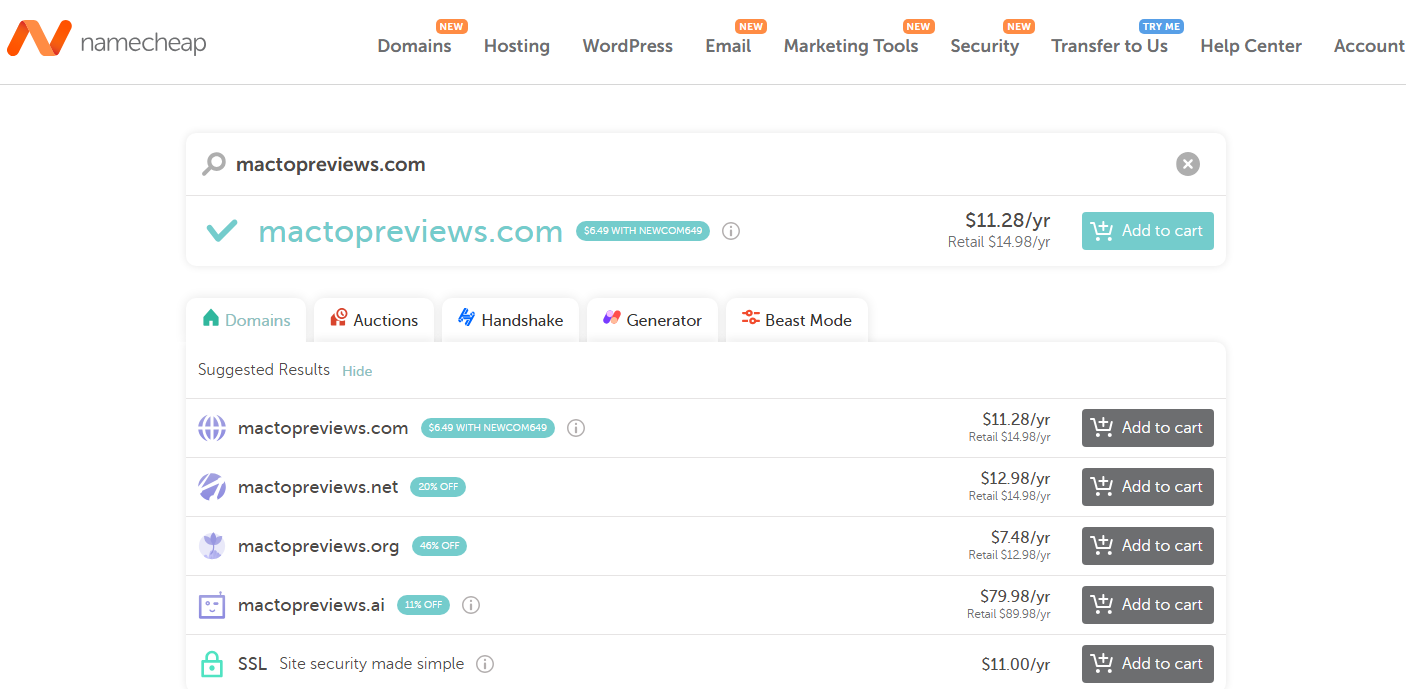This screenshot has width=1406, height=689.
Task: Click the mactopreviews.net domain name
Action: point(318,487)
